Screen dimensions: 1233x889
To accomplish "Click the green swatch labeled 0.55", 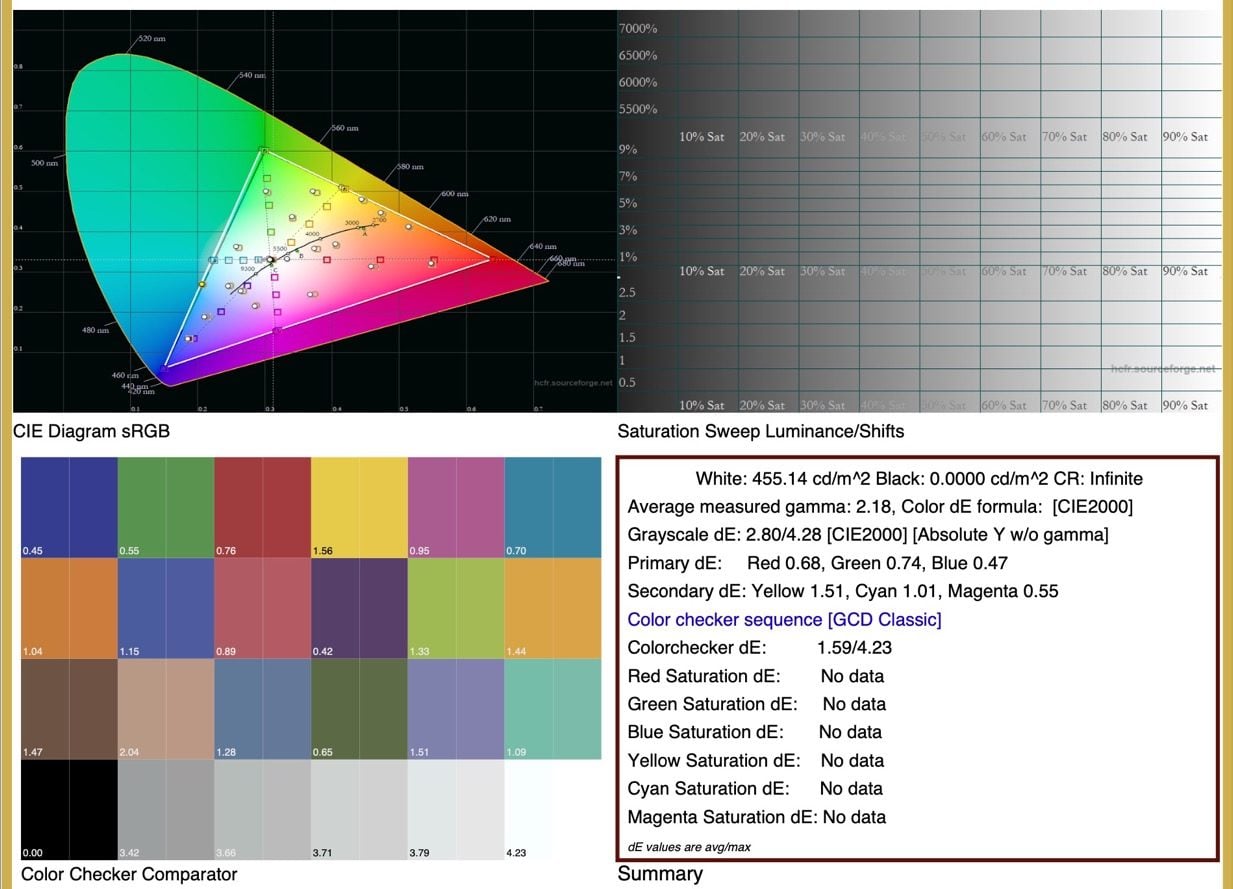I will (165, 508).
